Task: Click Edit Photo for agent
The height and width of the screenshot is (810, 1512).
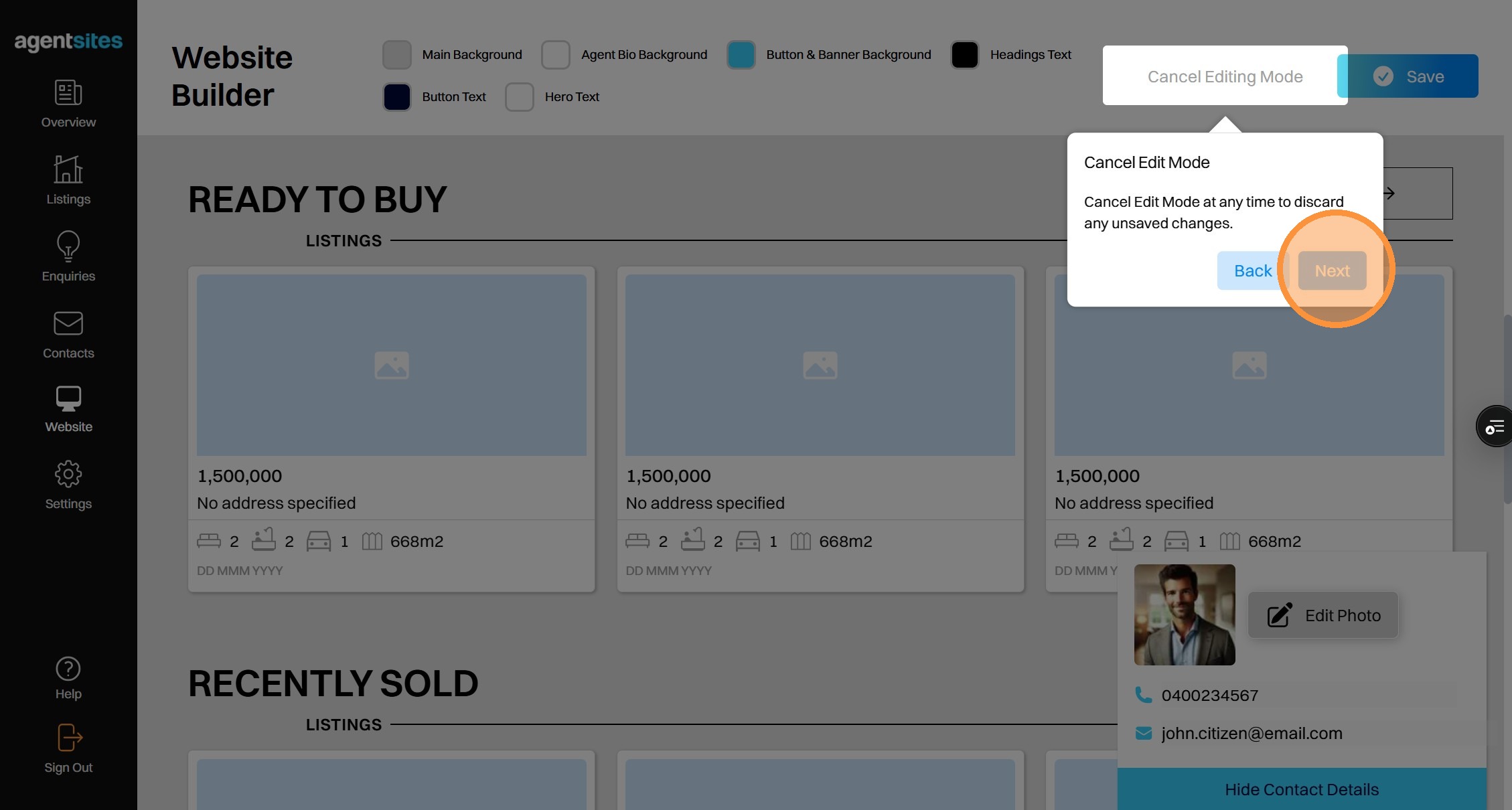Action: pos(1323,615)
